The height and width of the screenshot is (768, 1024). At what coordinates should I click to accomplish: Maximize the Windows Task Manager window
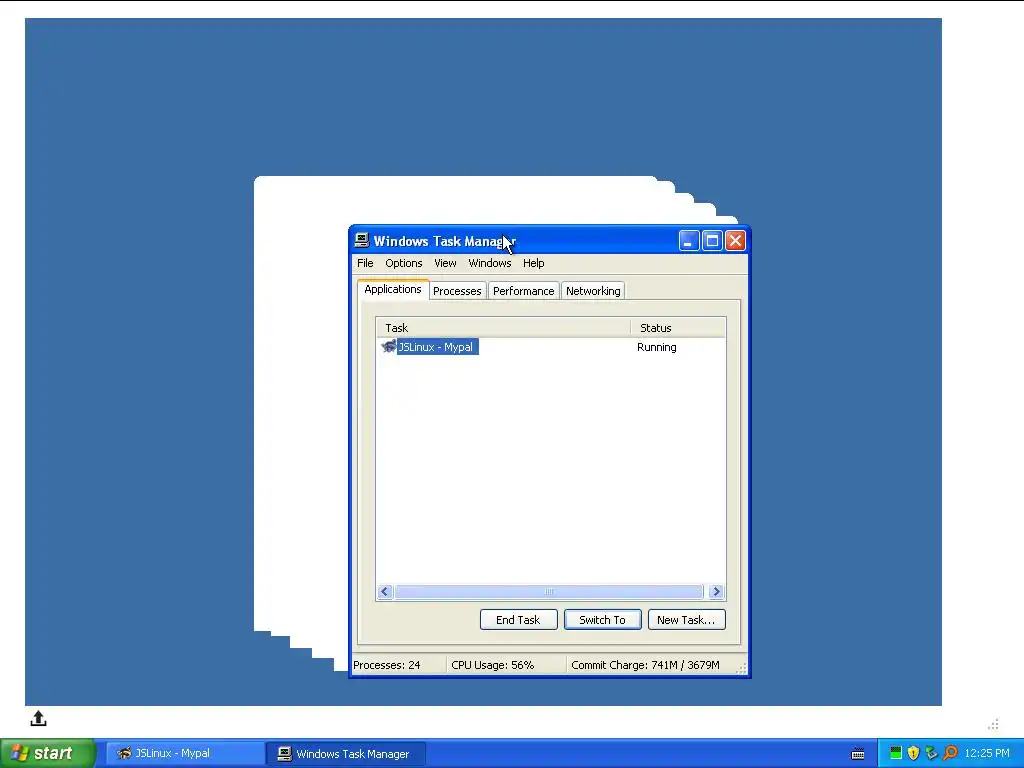pos(712,241)
